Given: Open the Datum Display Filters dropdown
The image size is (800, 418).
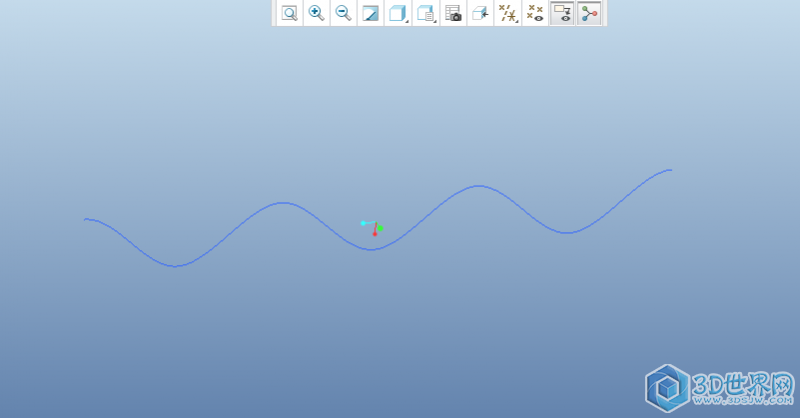Looking at the screenshot, I should [508, 13].
